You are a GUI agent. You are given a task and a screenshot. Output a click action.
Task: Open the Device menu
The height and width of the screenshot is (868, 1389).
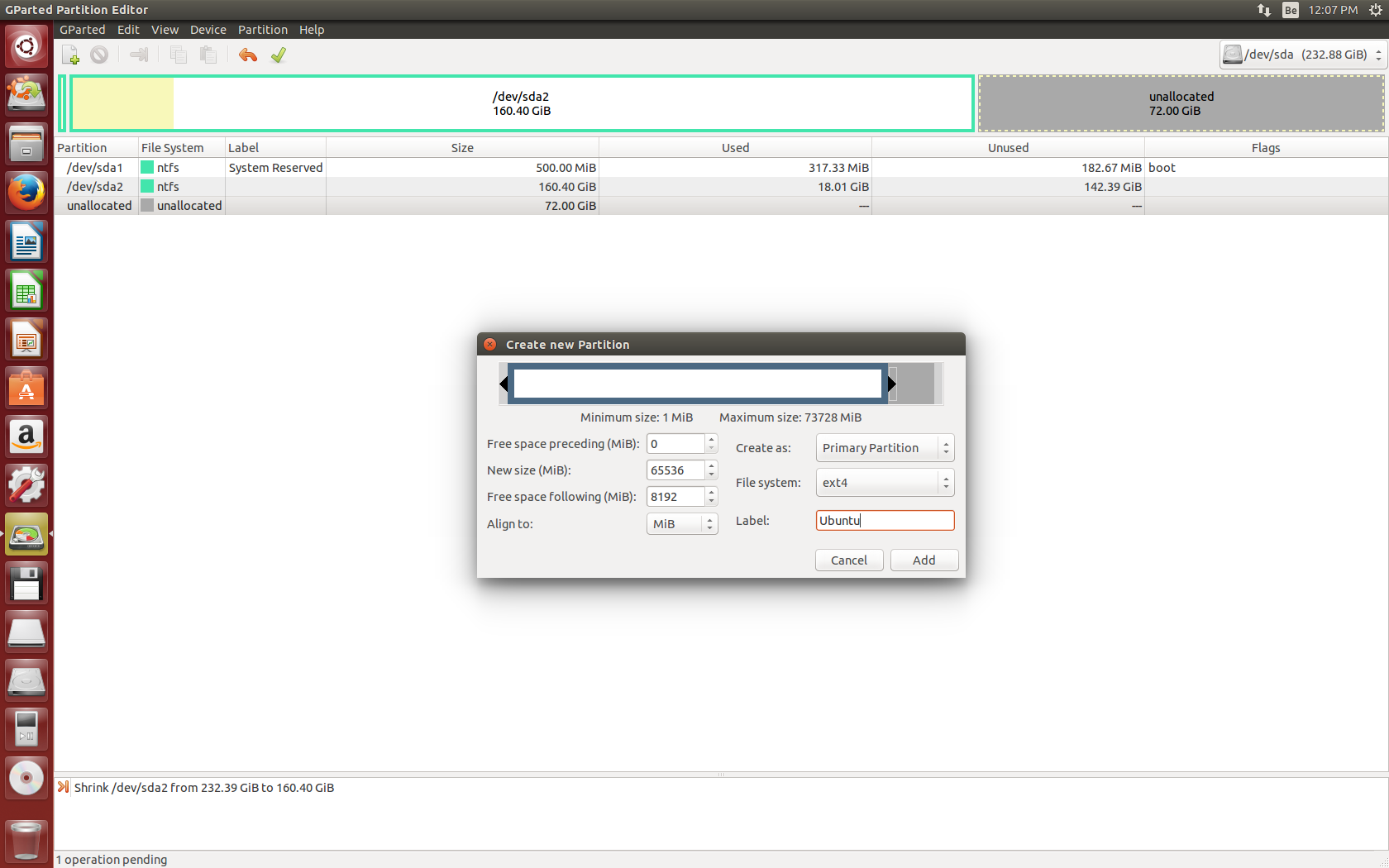pos(208,30)
